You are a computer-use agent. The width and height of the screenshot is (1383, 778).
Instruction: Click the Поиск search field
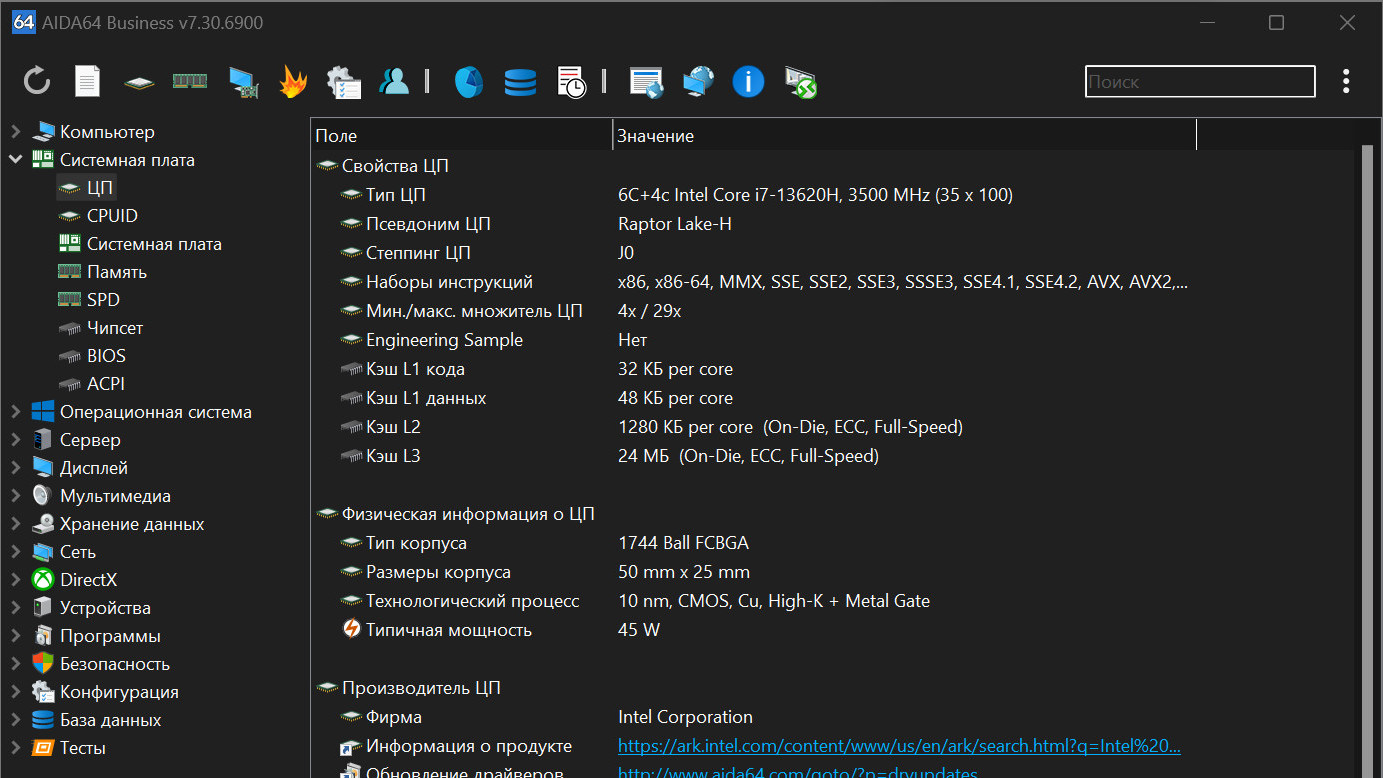[x=1200, y=82]
